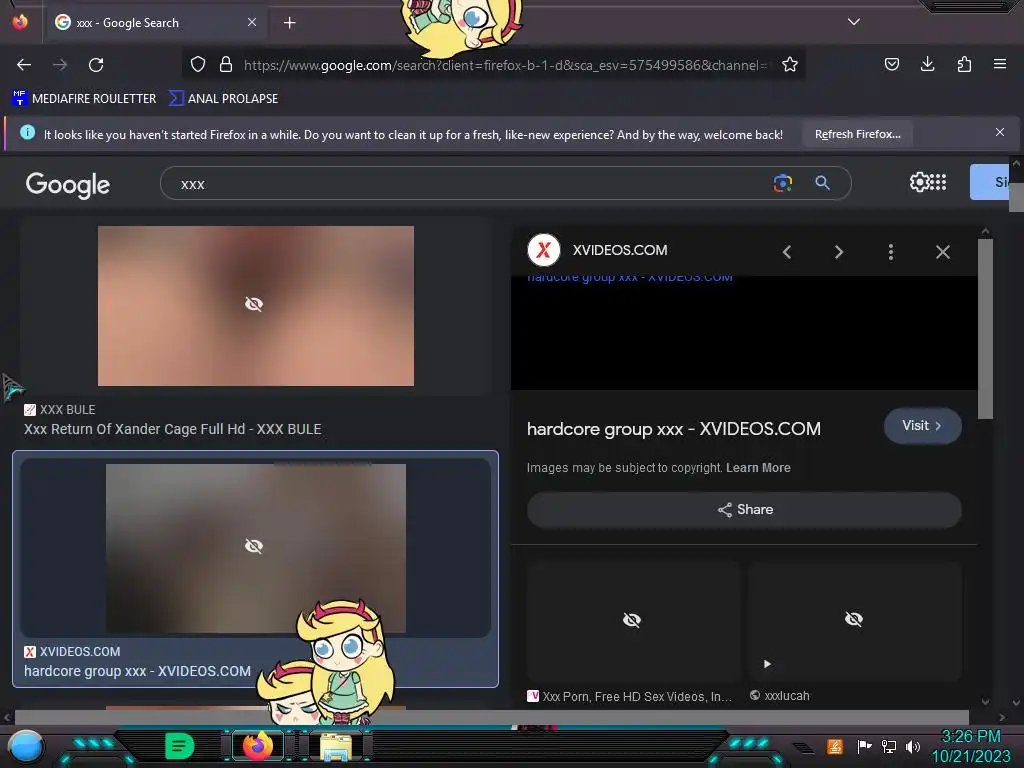Reload the page with the refresh icon

coord(96,65)
